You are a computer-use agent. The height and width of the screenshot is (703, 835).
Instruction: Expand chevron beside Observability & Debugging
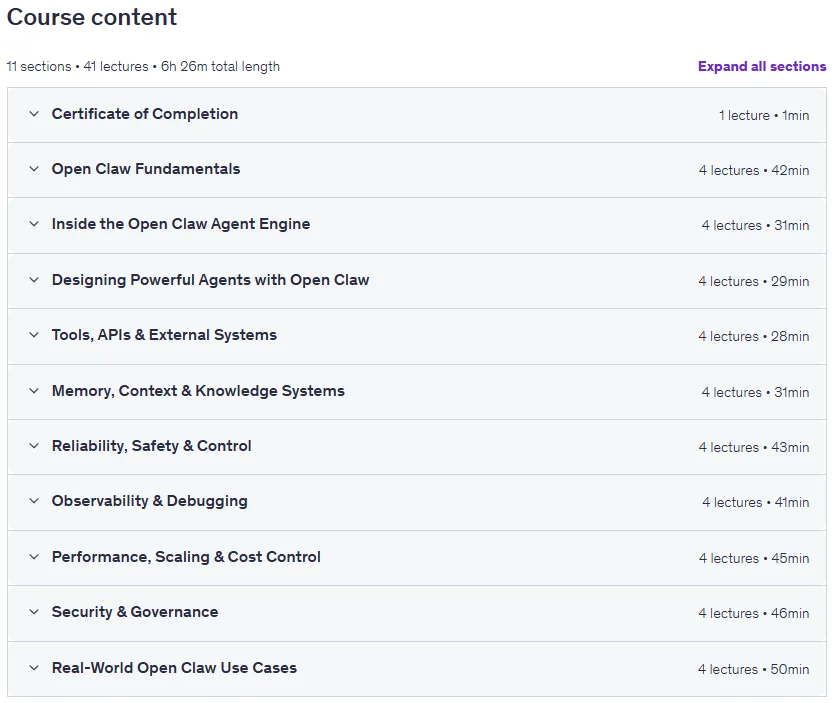(34, 501)
